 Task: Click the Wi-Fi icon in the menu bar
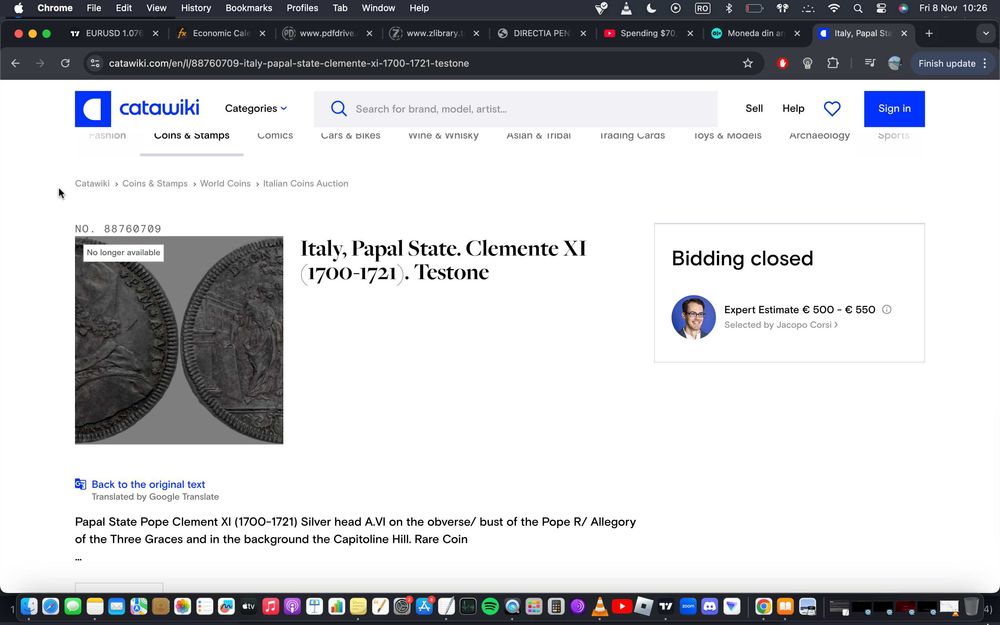point(834,8)
